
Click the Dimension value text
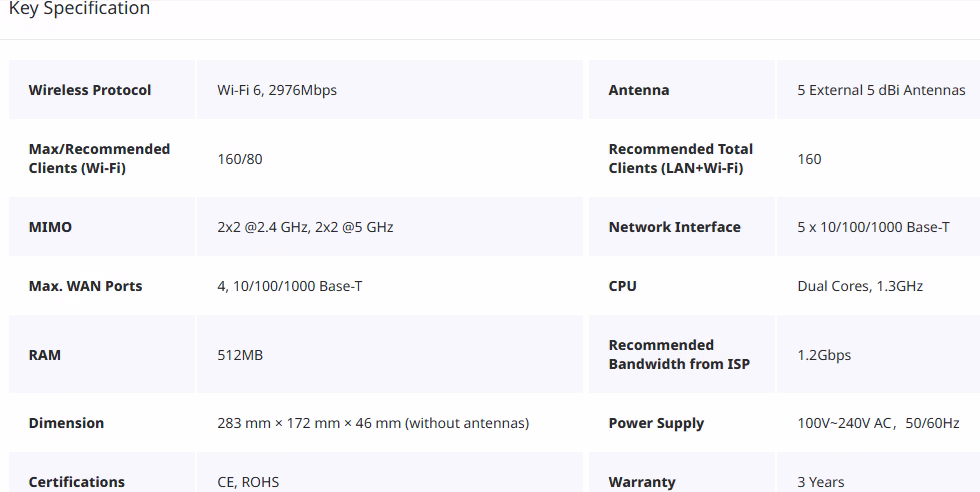(x=373, y=423)
